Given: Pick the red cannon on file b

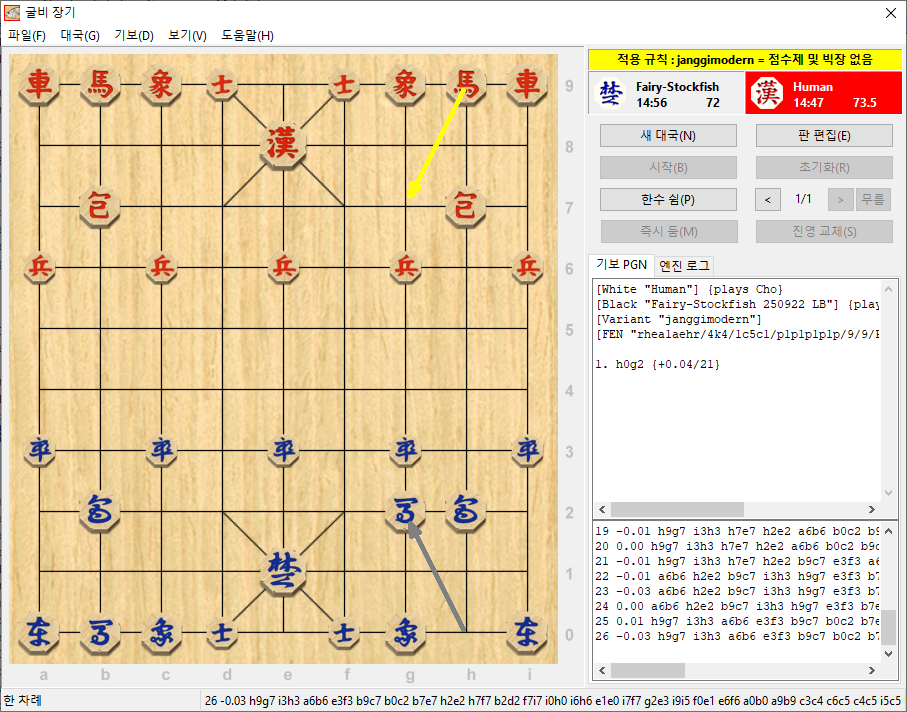Looking at the screenshot, I should click(100, 207).
